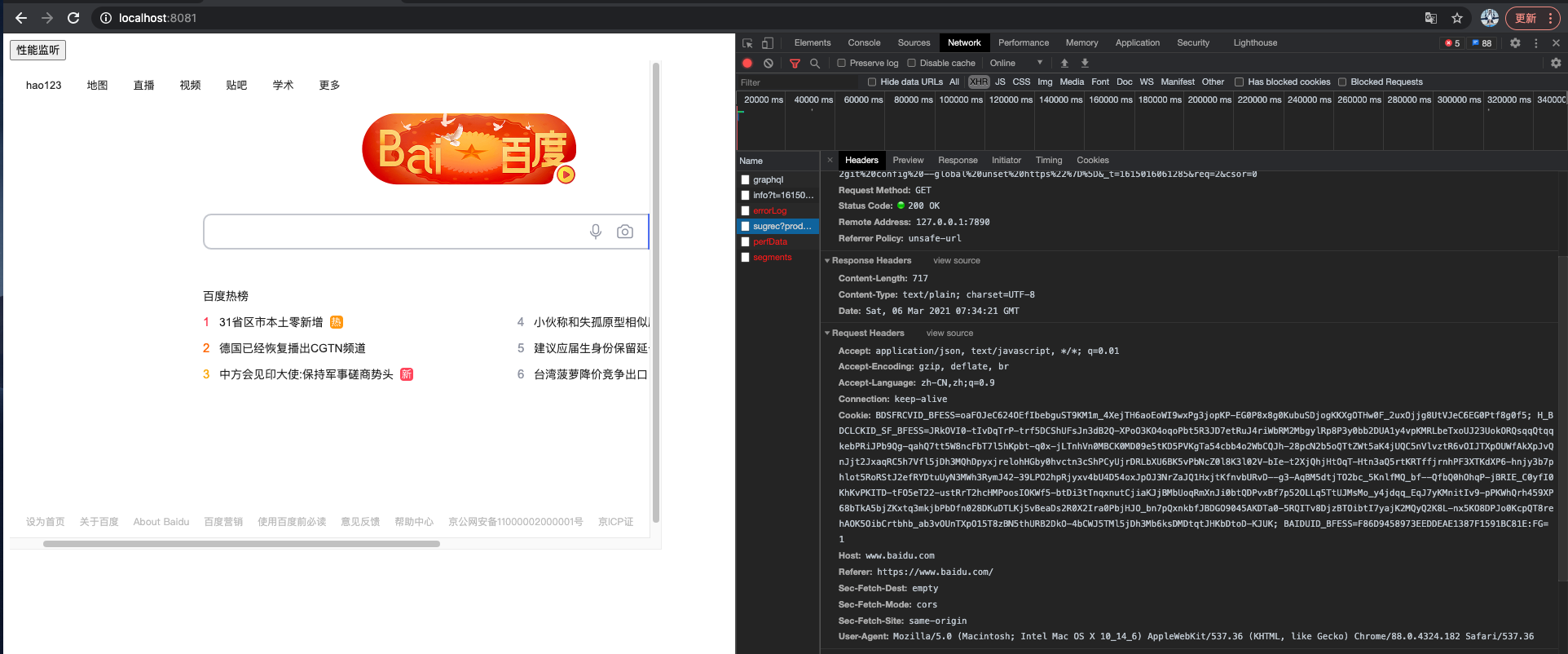Click the 性能监听 button
The image size is (1568, 654).
pos(38,50)
